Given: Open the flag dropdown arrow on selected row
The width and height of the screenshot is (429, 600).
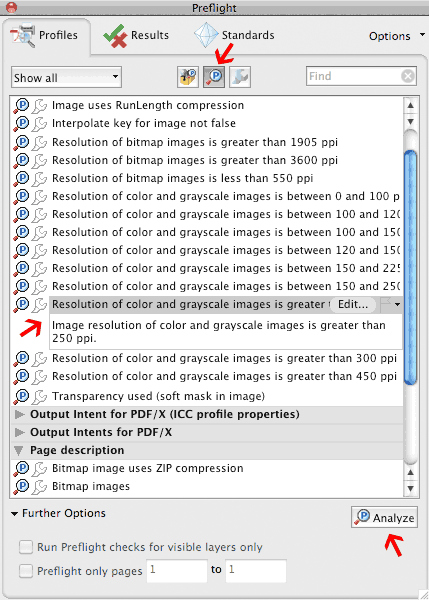Looking at the screenshot, I should click(397, 305).
